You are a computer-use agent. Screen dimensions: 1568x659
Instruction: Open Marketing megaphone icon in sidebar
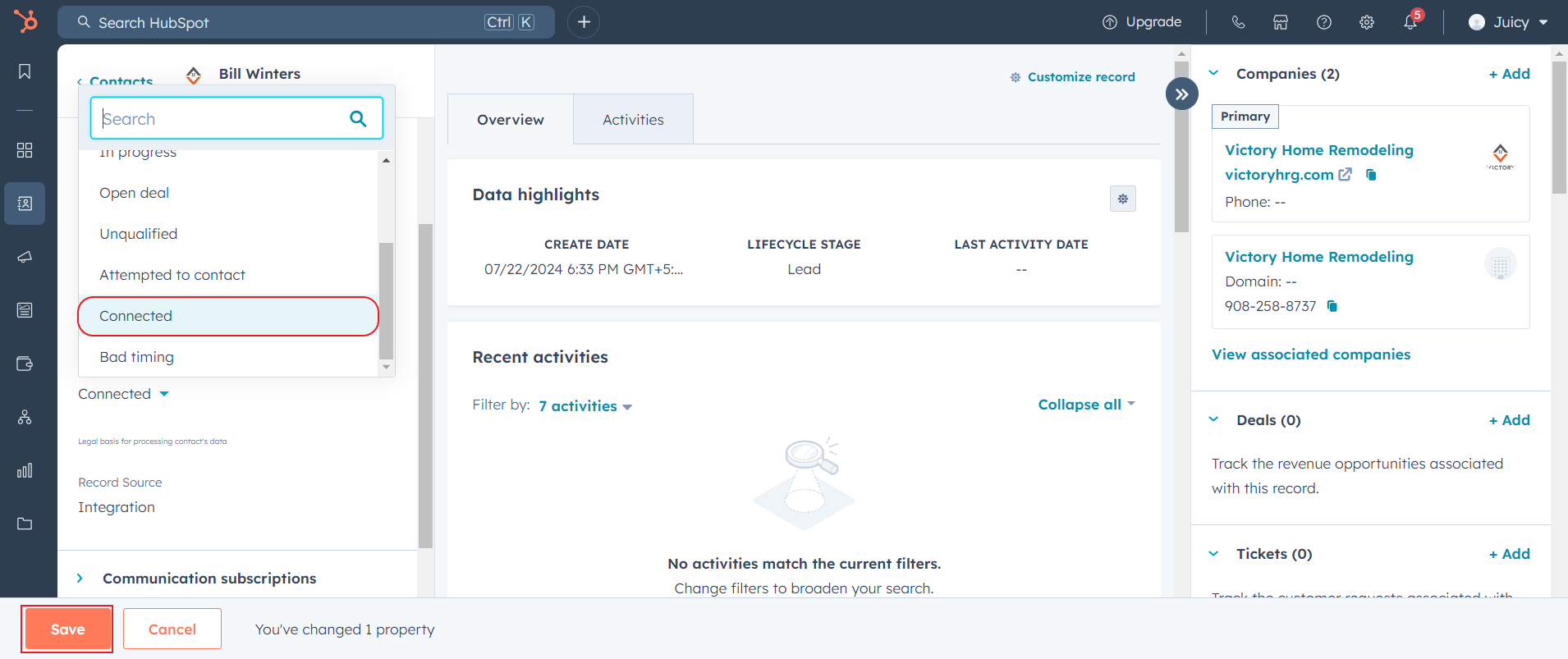point(25,257)
